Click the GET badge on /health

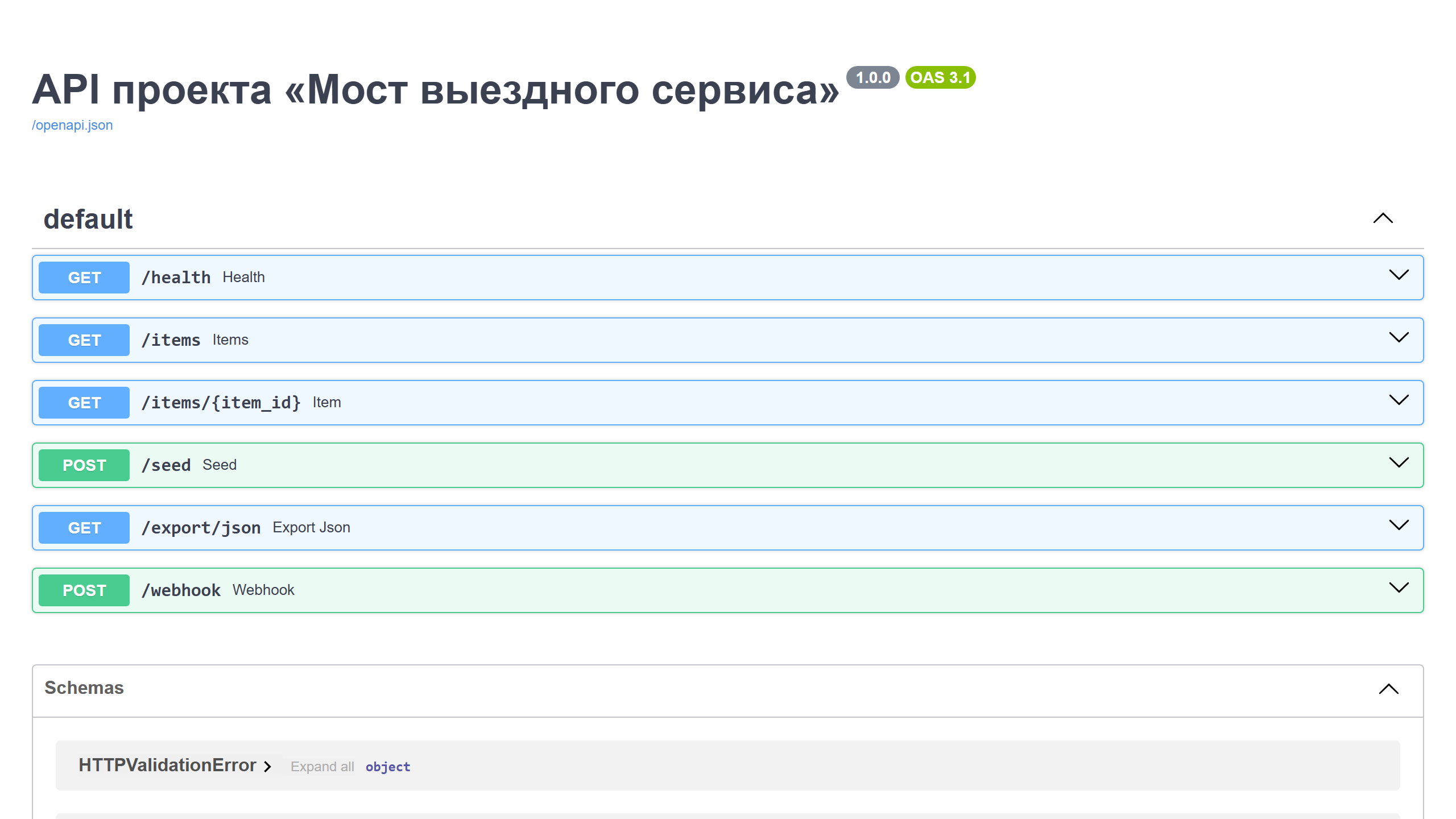click(84, 277)
